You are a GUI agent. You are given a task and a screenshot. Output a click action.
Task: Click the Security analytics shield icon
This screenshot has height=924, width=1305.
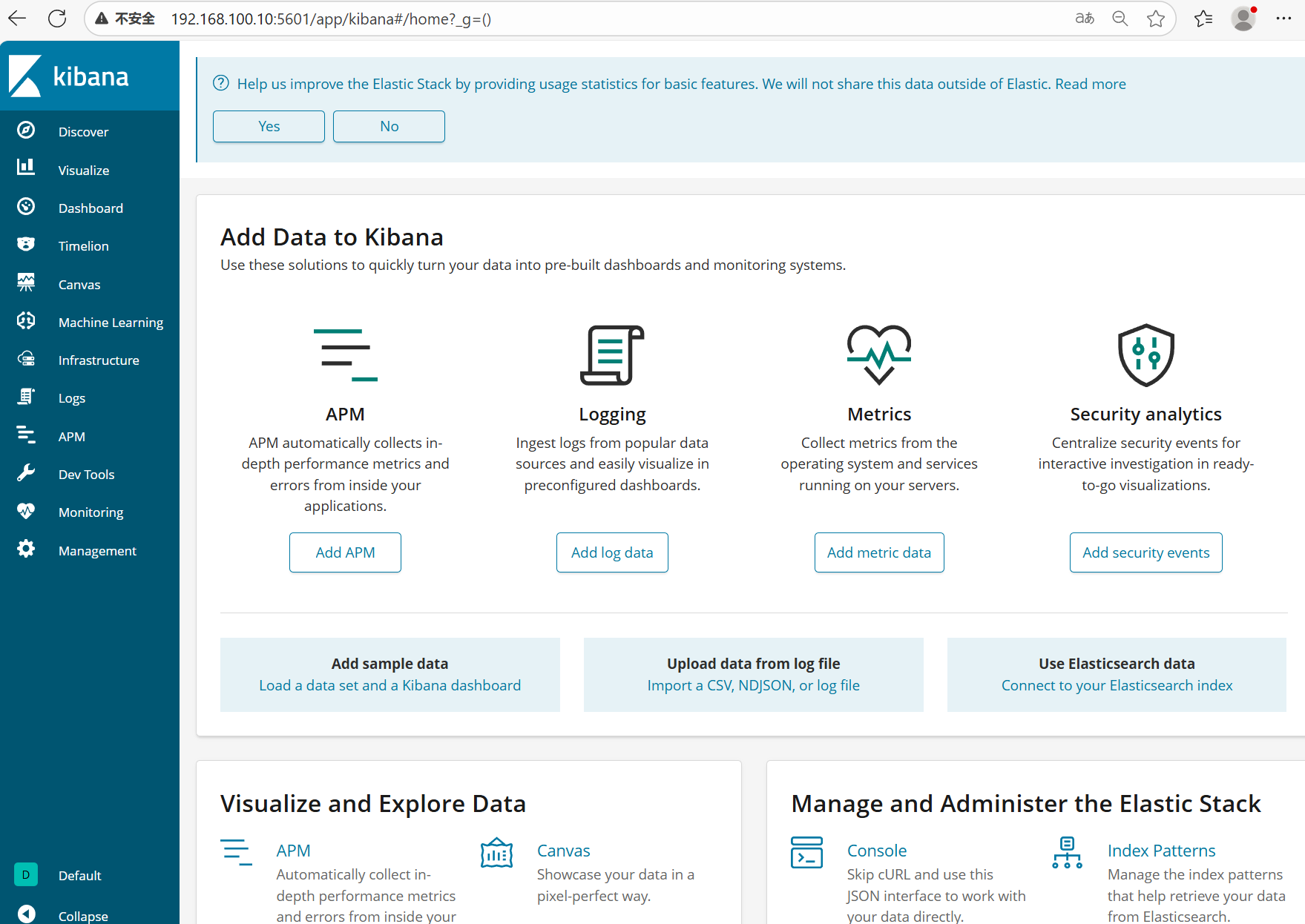[1146, 354]
